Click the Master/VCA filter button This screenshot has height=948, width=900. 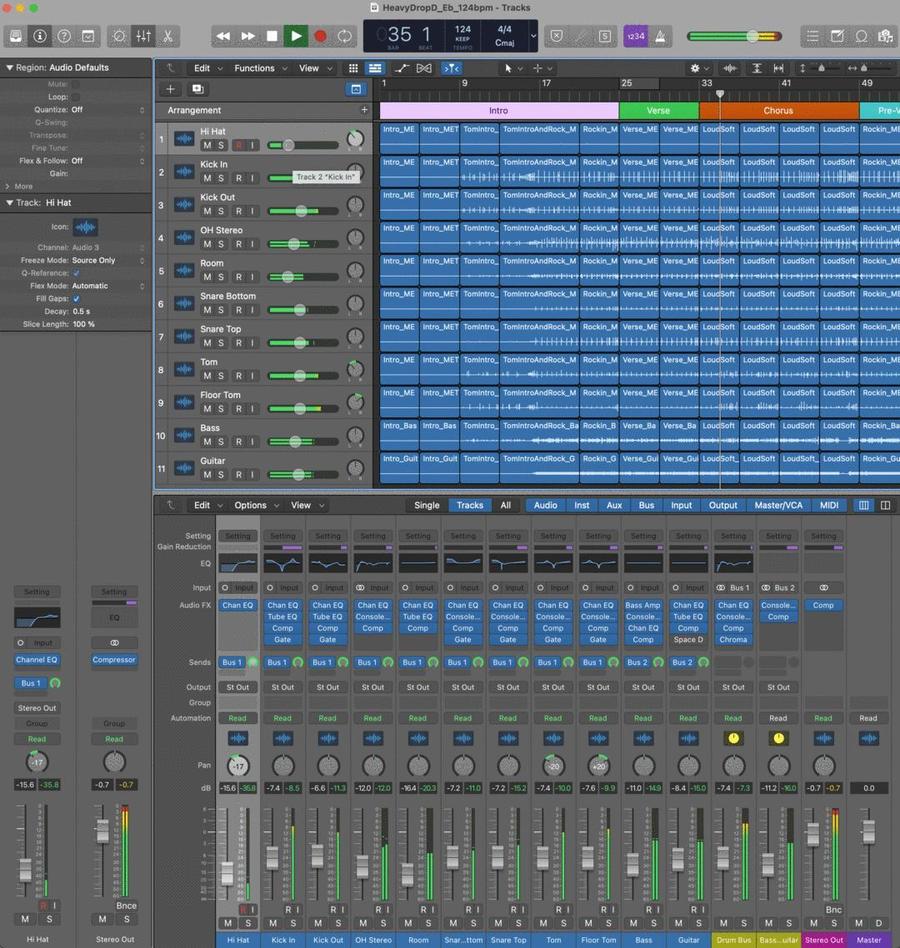pyautogui.click(x=778, y=505)
